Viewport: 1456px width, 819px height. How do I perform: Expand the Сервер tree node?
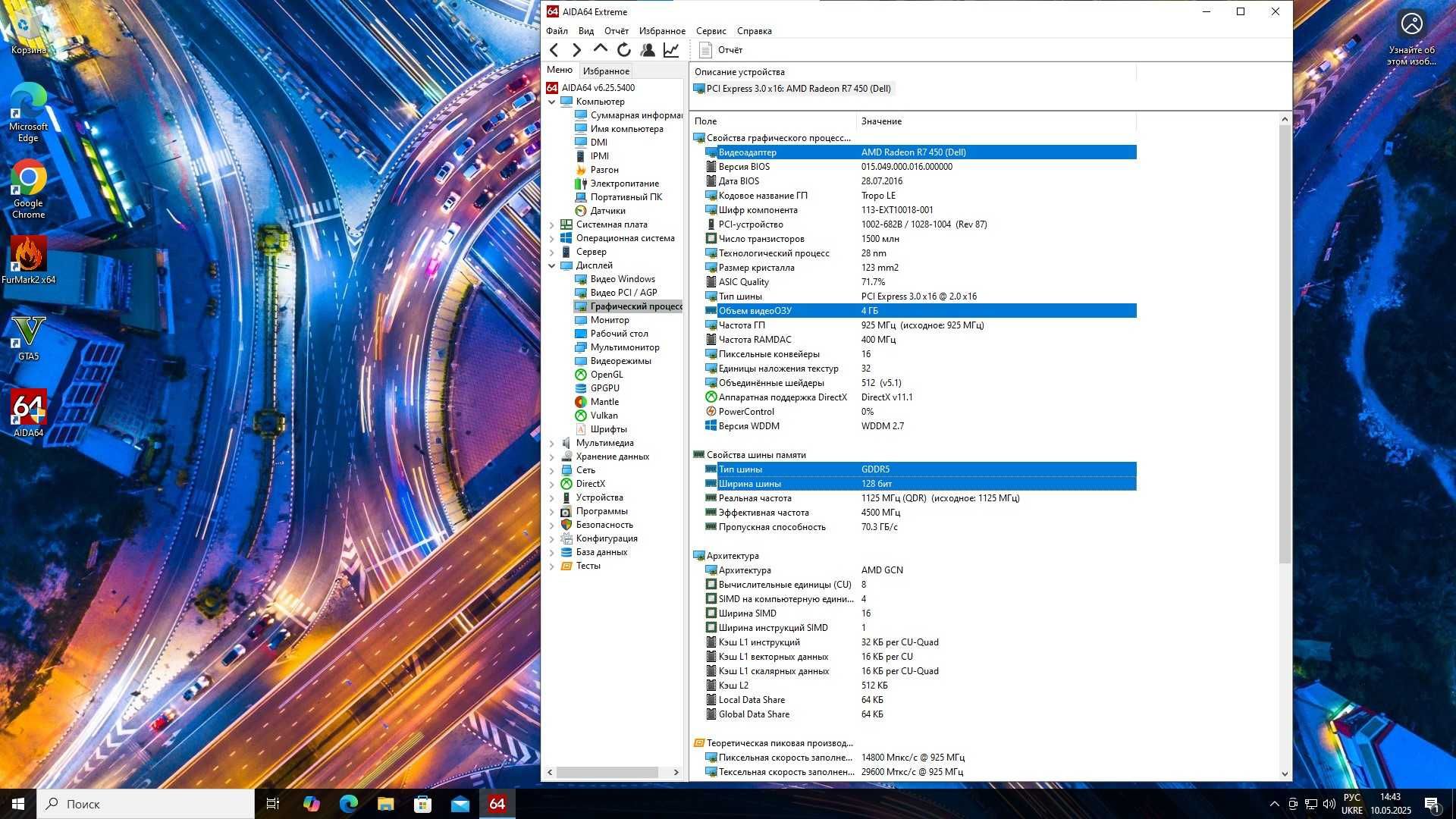(x=552, y=252)
